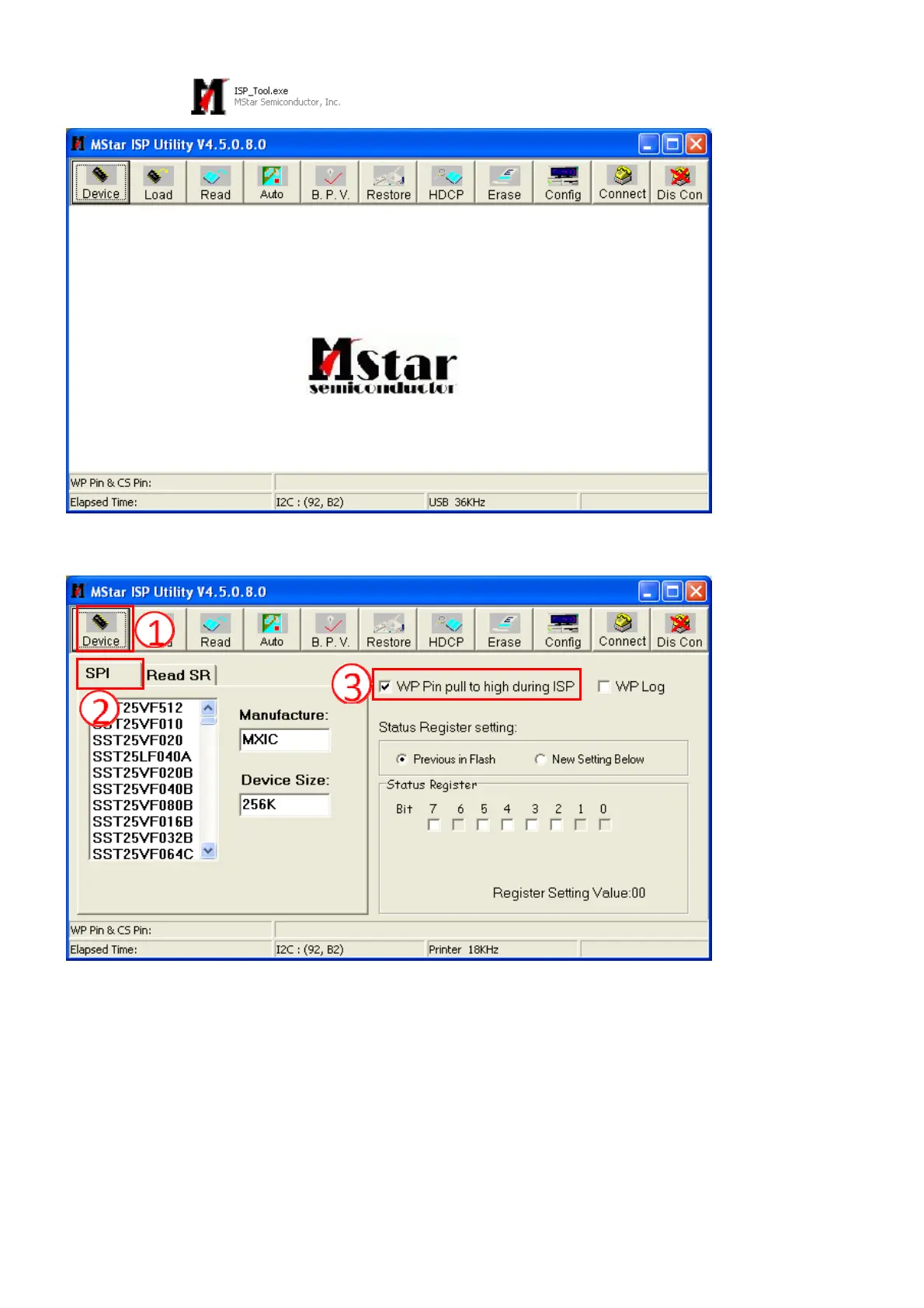Select SST25VF064C in the device list
The height and width of the screenshot is (1308, 924).
(x=143, y=854)
